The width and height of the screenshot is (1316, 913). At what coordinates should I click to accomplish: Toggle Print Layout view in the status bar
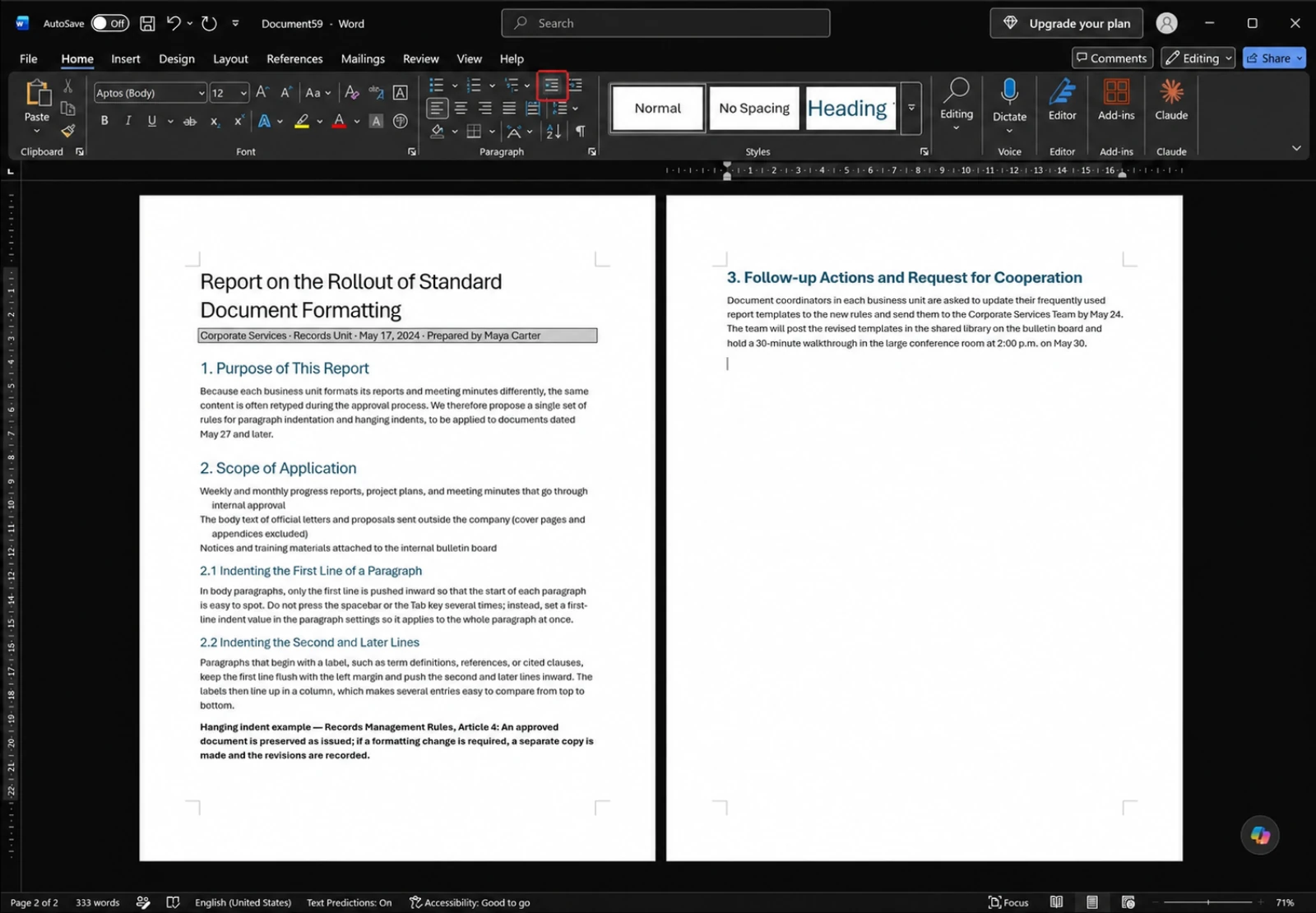pos(1091,902)
